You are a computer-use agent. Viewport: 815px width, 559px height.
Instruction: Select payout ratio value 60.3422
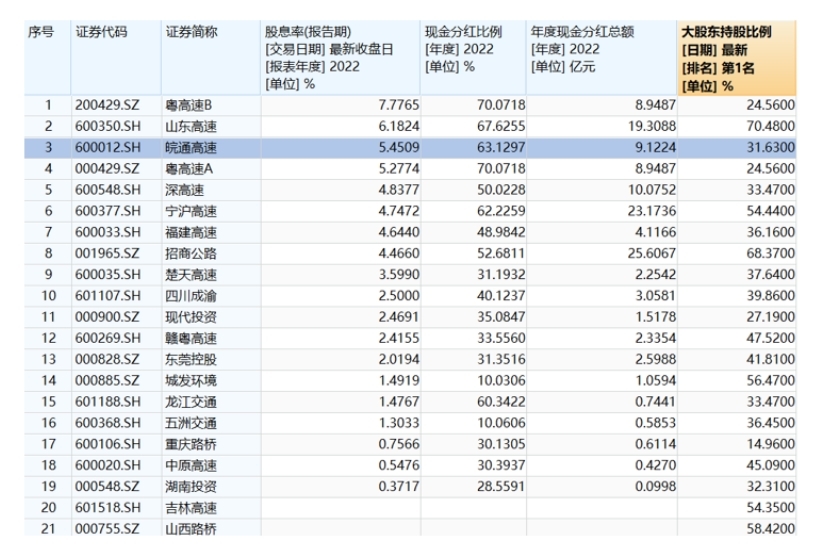point(501,401)
